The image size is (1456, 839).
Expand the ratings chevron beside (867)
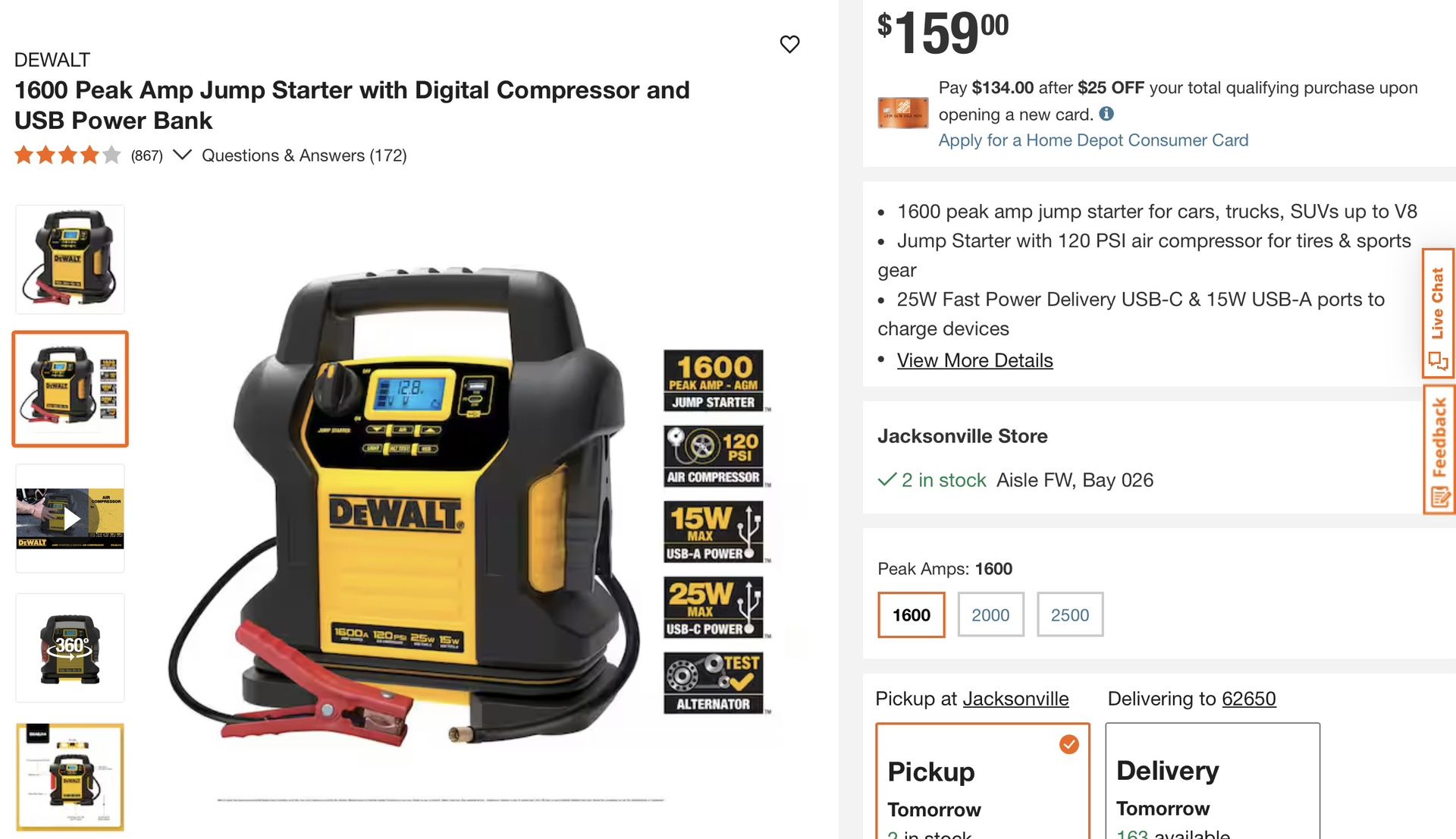tap(182, 155)
